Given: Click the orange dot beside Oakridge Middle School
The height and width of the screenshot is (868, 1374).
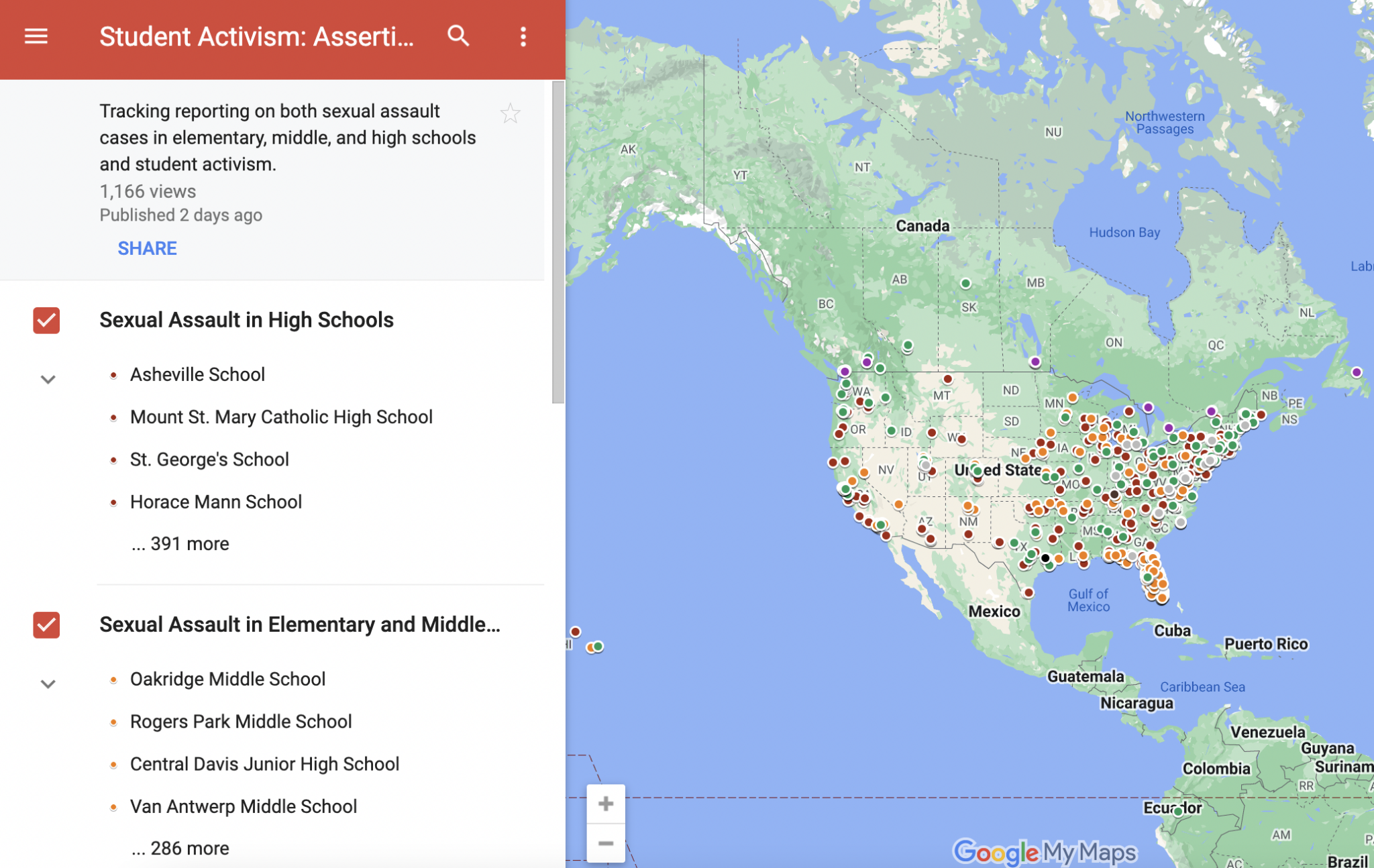Looking at the screenshot, I should 113,680.
